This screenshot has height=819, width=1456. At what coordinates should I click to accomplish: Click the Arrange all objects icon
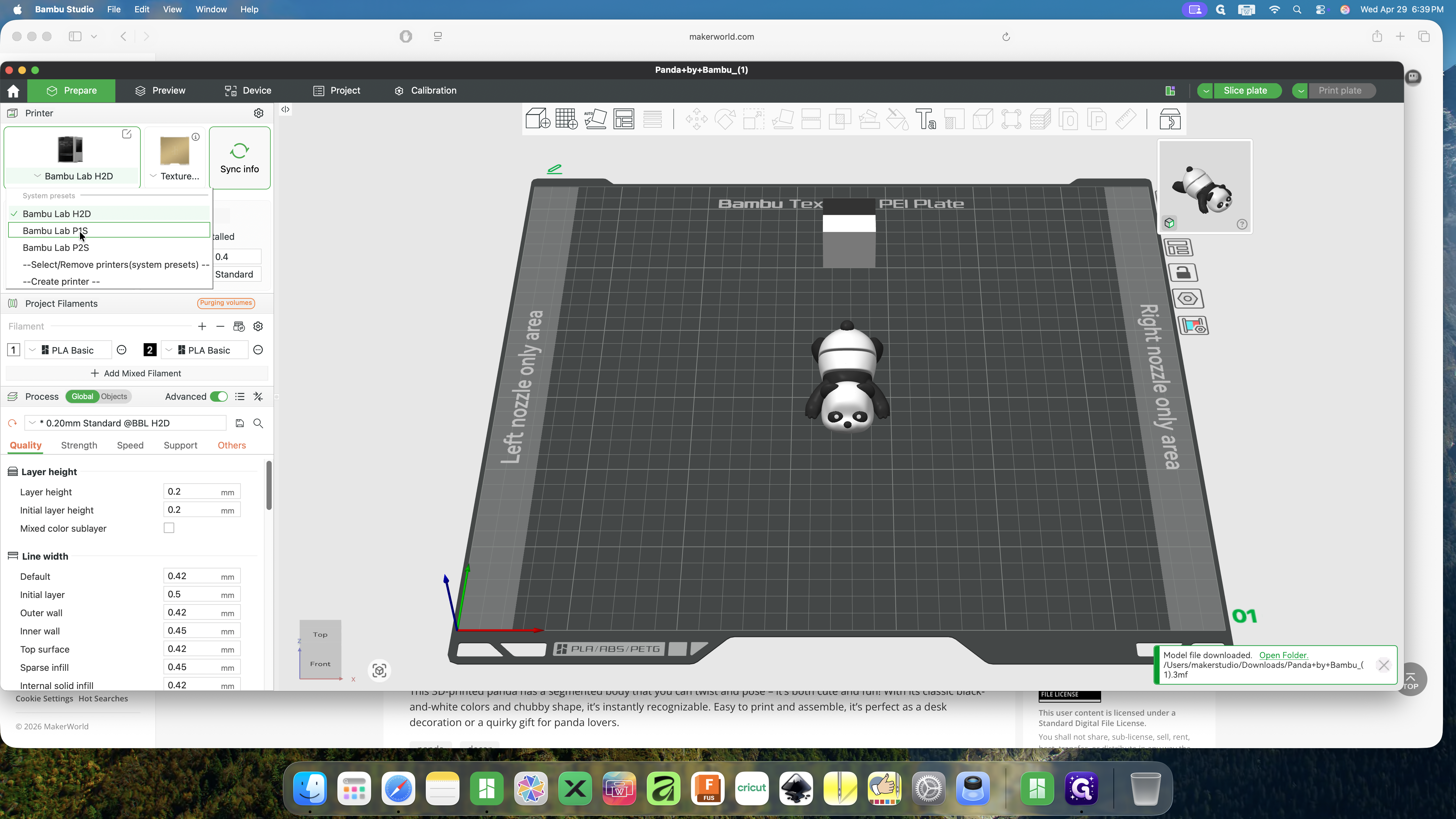coord(624,119)
